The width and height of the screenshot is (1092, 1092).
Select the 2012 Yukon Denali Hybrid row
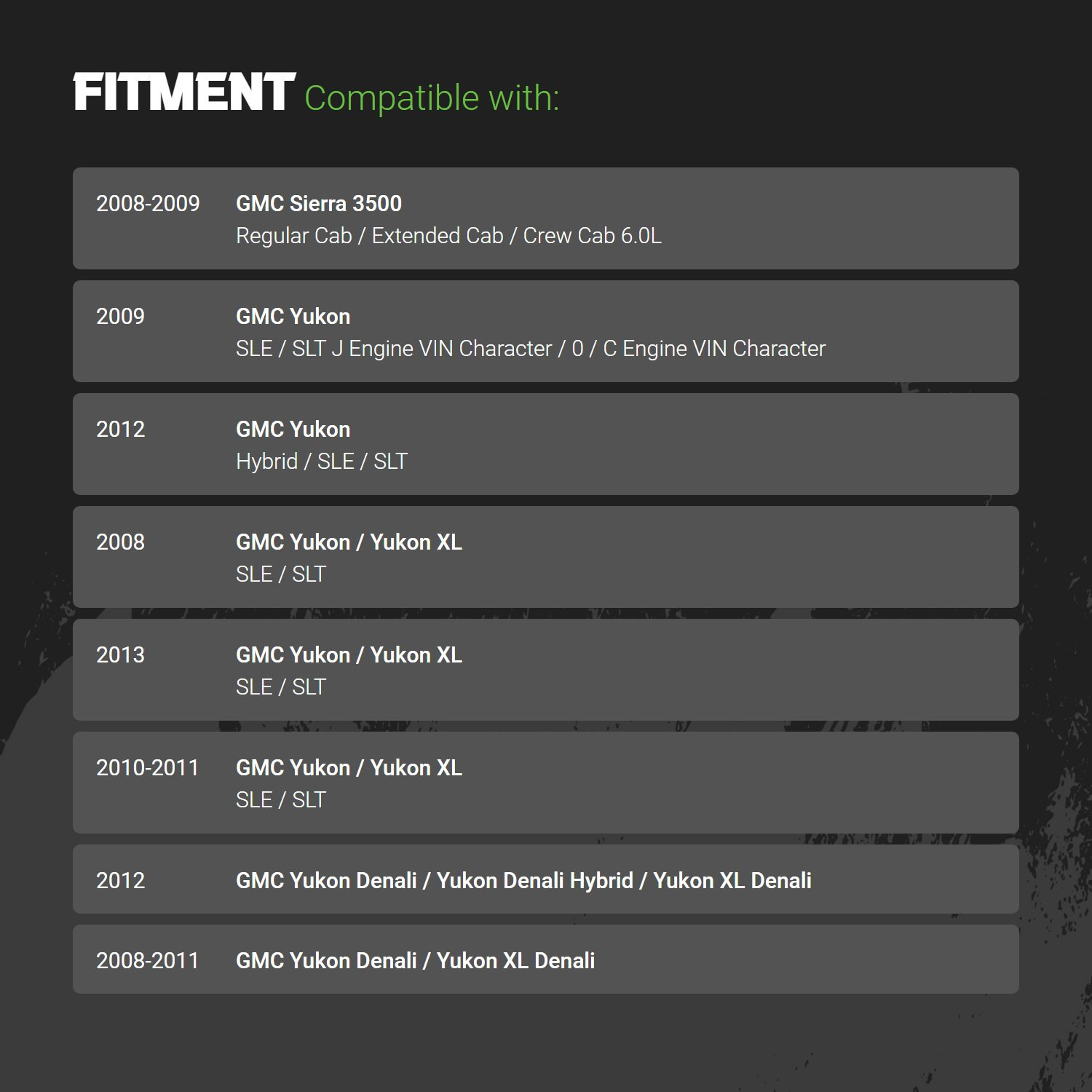(546, 879)
